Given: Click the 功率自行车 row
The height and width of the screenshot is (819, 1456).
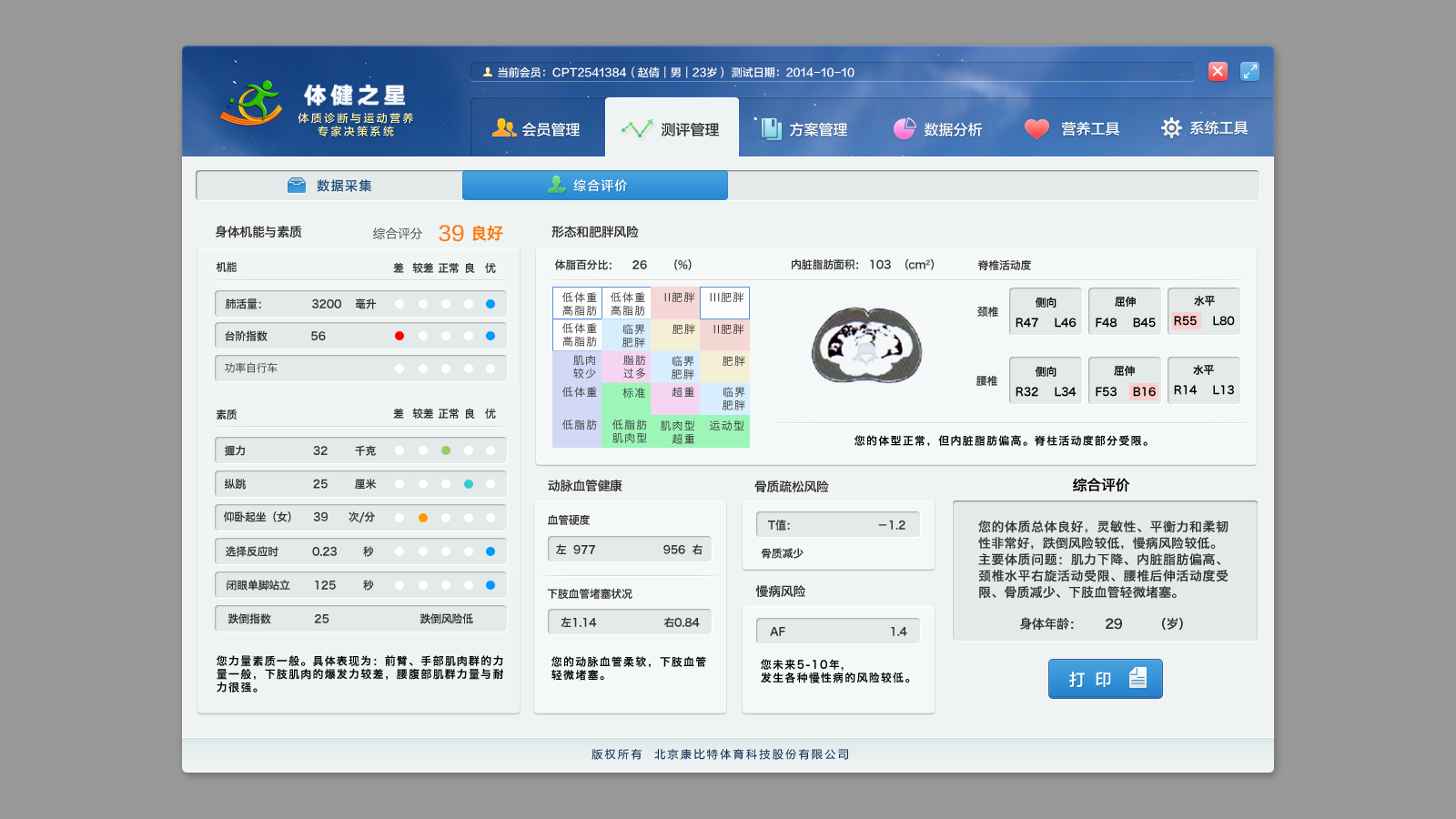Looking at the screenshot, I should pyautogui.click(x=360, y=369).
